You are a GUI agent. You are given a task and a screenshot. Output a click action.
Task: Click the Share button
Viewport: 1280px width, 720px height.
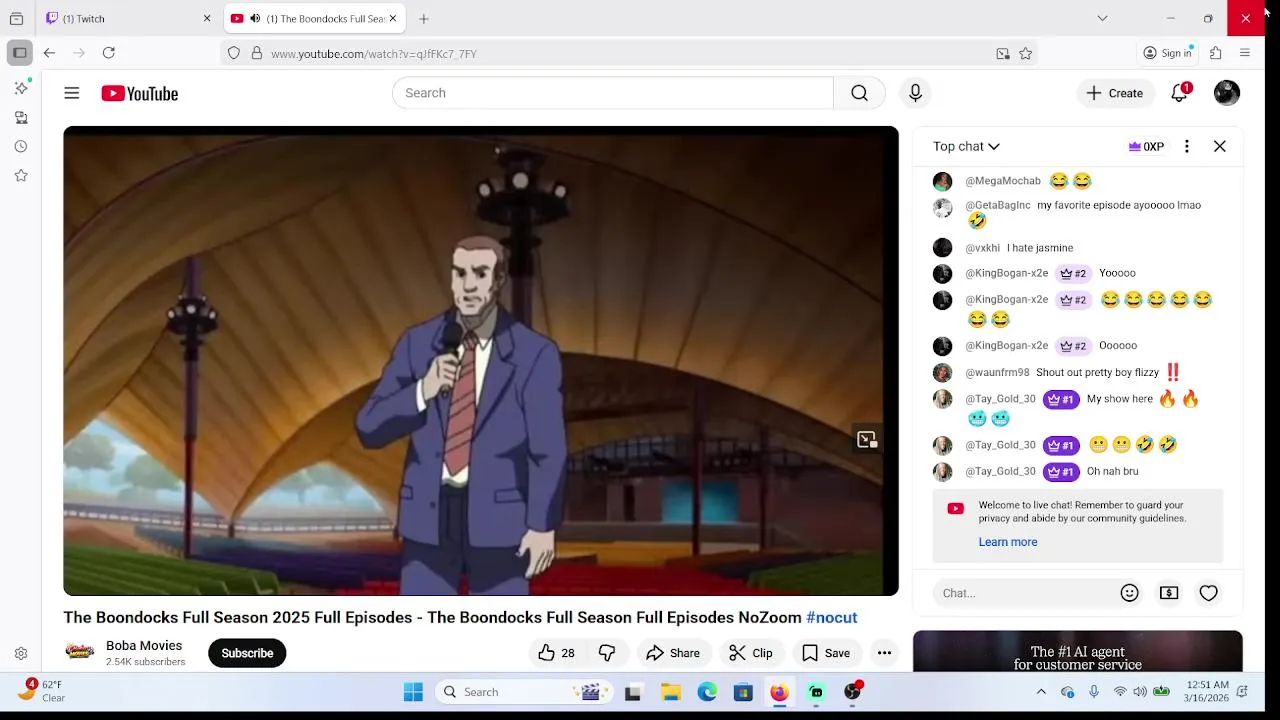click(x=673, y=653)
